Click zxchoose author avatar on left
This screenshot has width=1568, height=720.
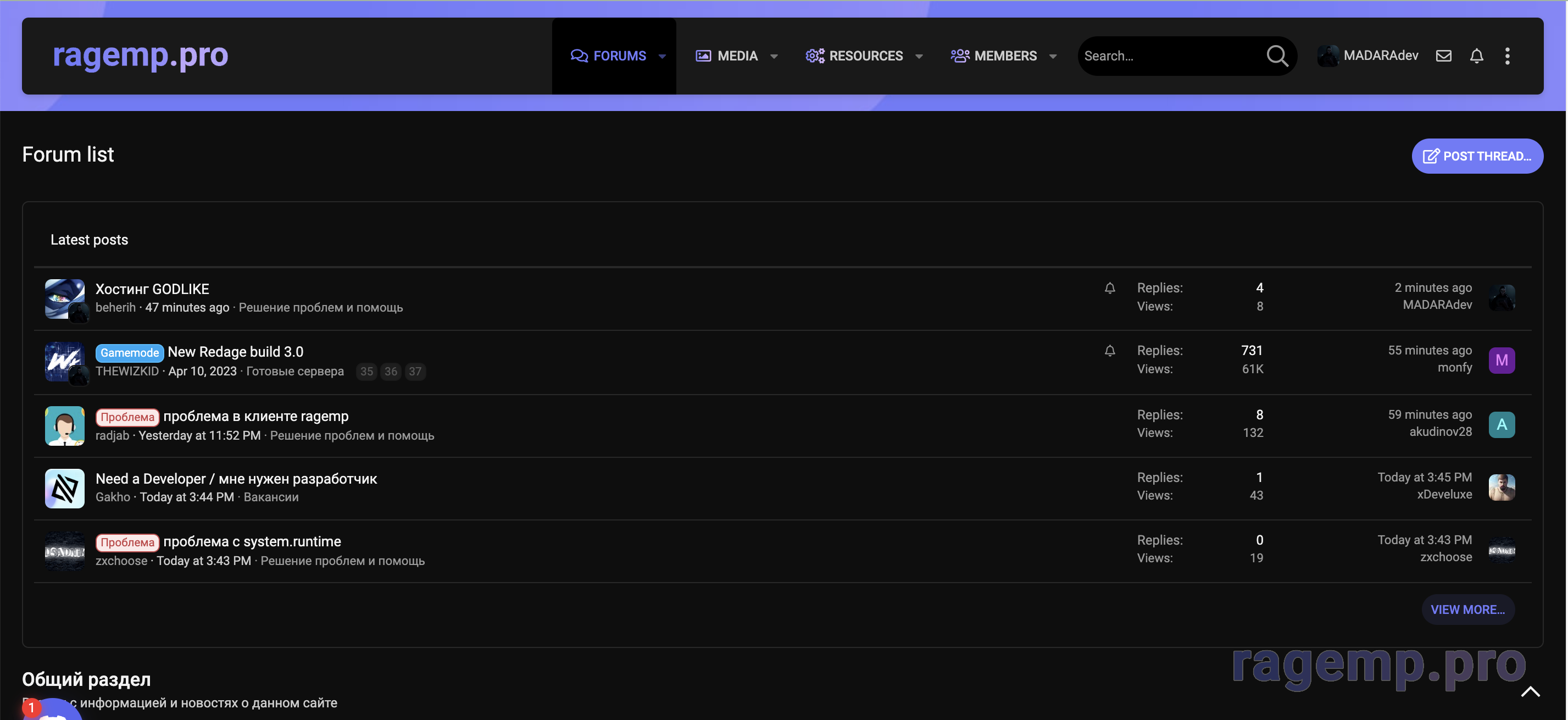64,551
